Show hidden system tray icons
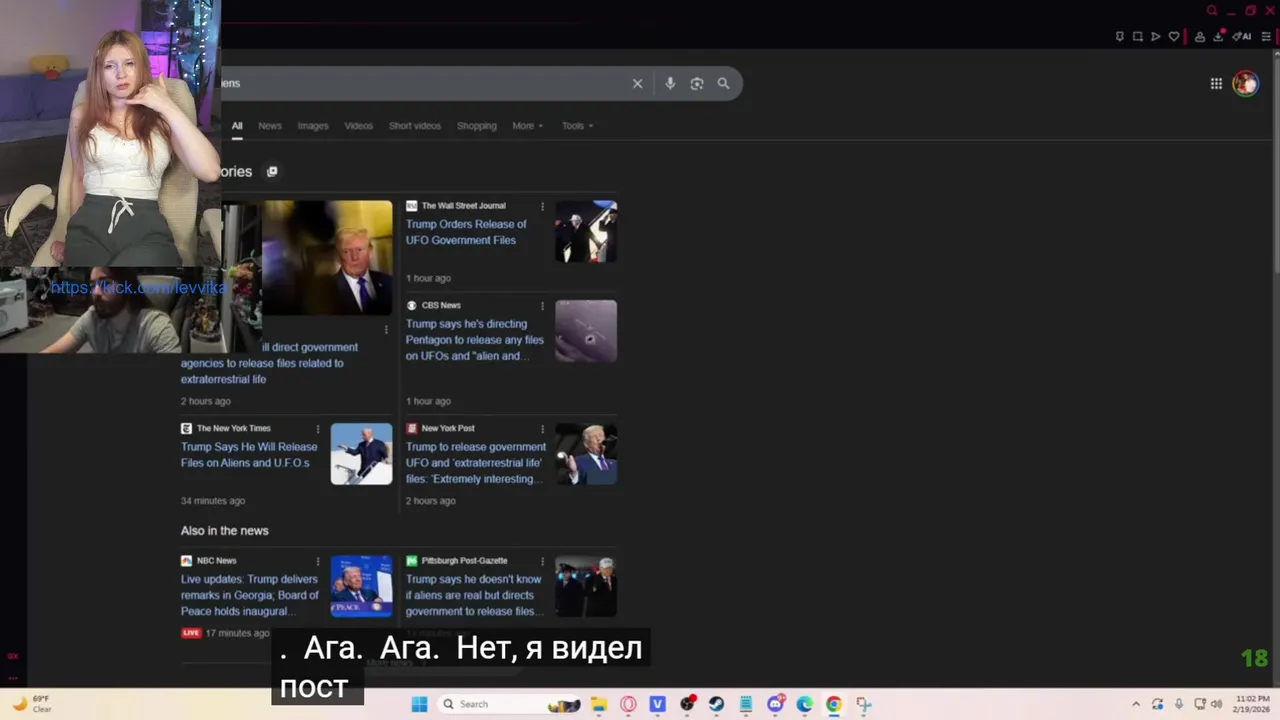The height and width of the screenshot is (720, 1280). pyautogui.click(x=1136, y=704)
